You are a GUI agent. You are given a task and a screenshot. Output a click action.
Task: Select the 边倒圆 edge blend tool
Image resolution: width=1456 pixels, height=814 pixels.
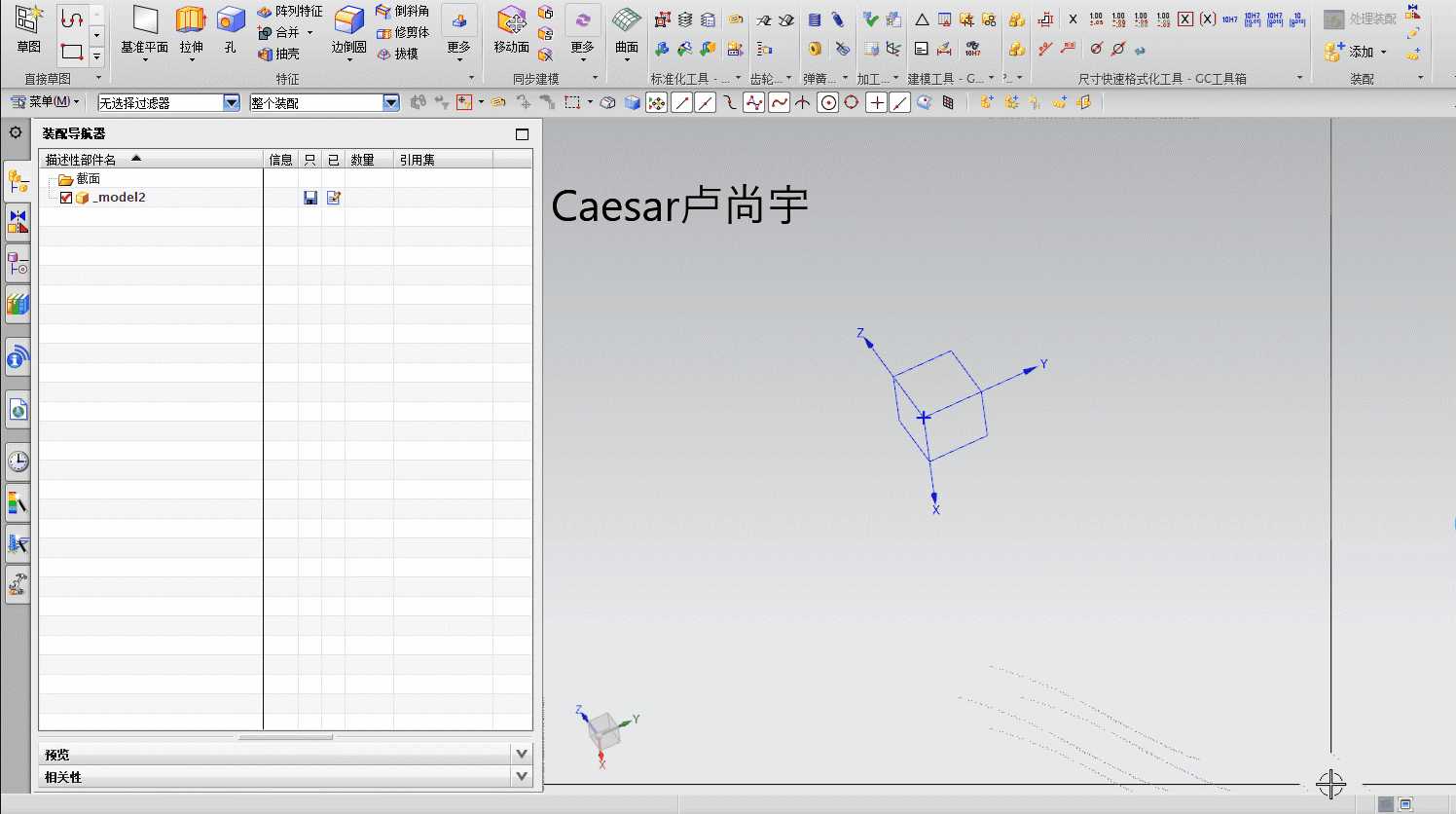point(348,31)
